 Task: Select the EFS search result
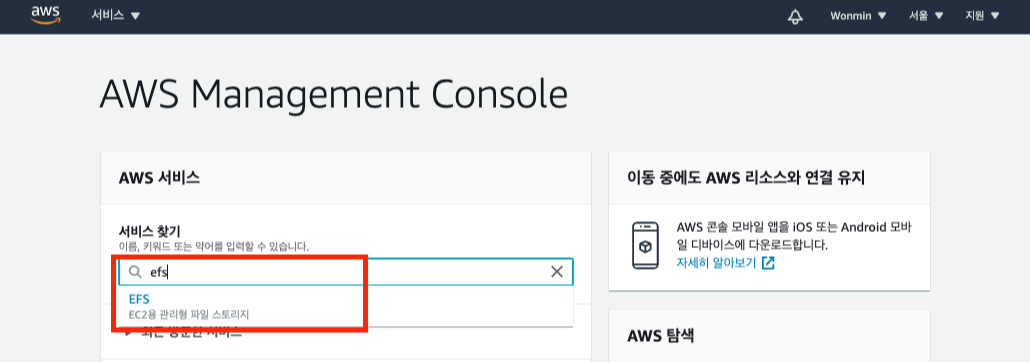point(139,299)
